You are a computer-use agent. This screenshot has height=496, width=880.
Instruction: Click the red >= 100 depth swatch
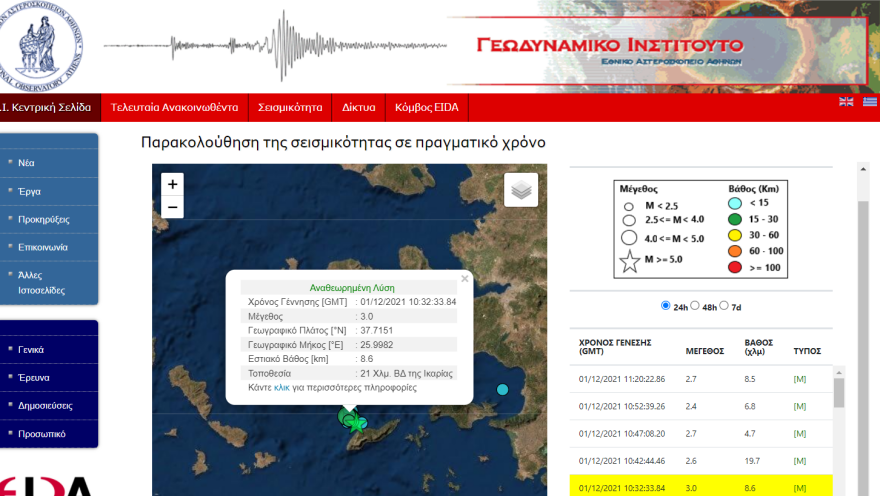pos(735,267)
